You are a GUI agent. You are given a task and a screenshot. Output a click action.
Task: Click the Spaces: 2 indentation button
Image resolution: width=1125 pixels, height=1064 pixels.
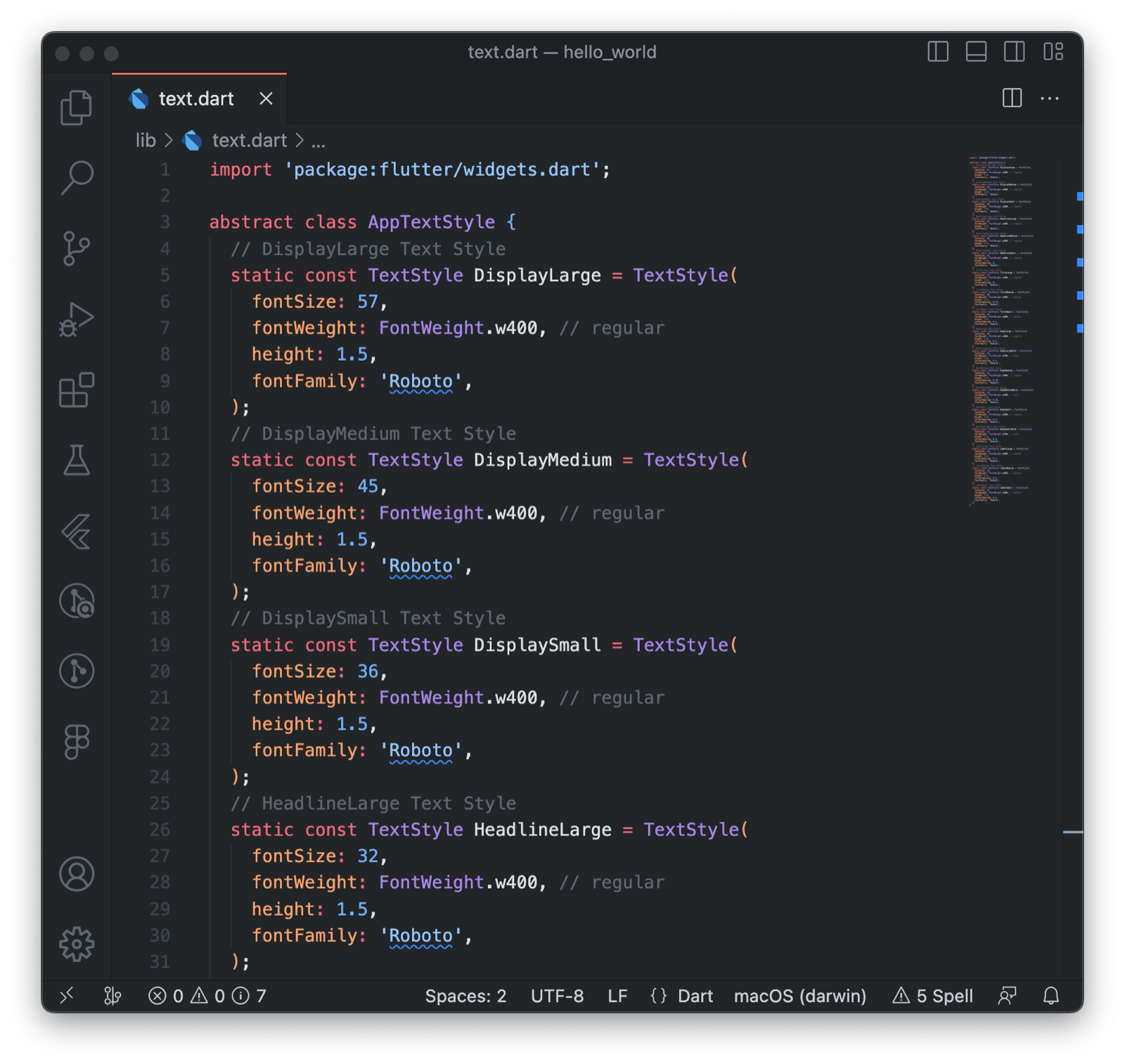click(465, 996)
